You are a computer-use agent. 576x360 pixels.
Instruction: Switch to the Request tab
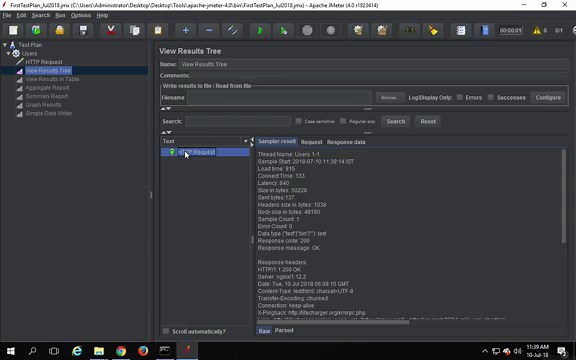coord(311,142)
